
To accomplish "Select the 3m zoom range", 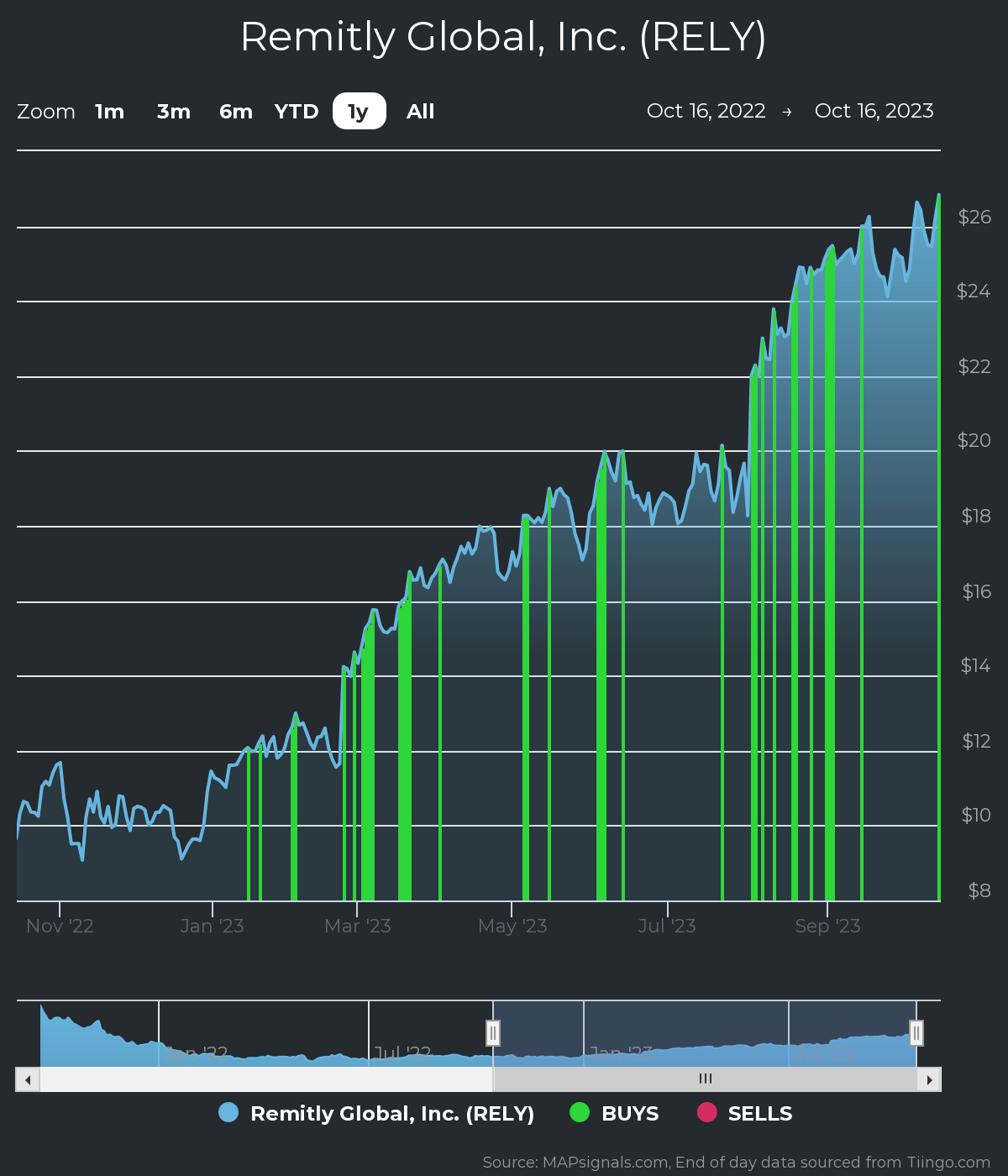I will 174,111.
